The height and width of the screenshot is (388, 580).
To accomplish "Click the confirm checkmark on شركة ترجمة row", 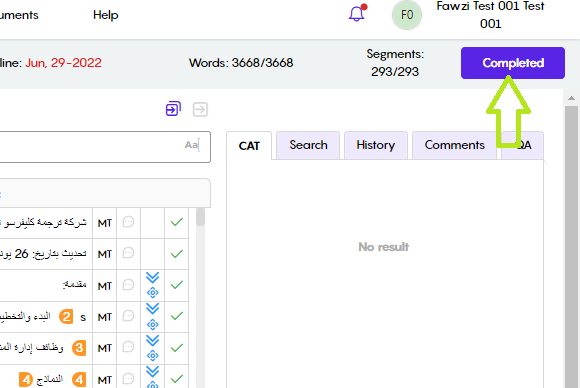I will (177, 222).
